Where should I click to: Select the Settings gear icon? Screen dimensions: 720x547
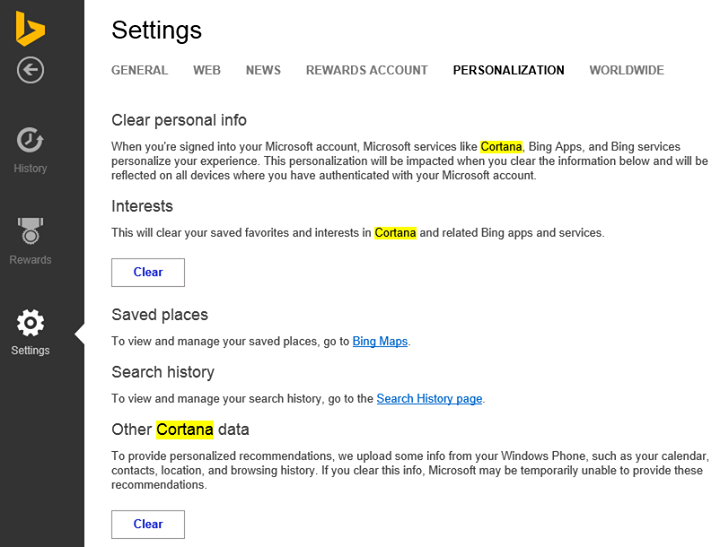[x=30, y=323]
